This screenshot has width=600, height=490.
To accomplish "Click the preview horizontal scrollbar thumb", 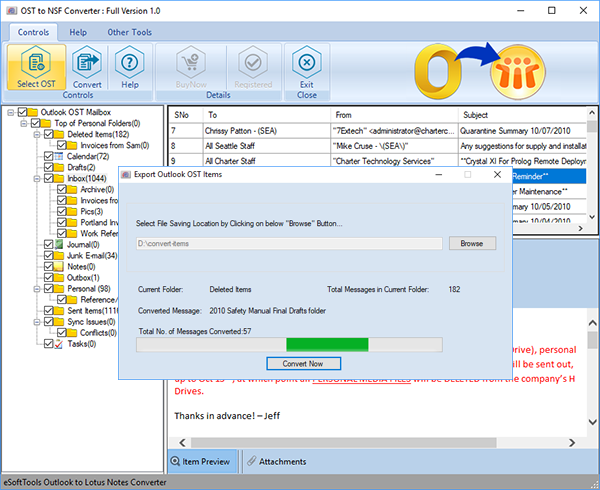I will tap(344, 443).
